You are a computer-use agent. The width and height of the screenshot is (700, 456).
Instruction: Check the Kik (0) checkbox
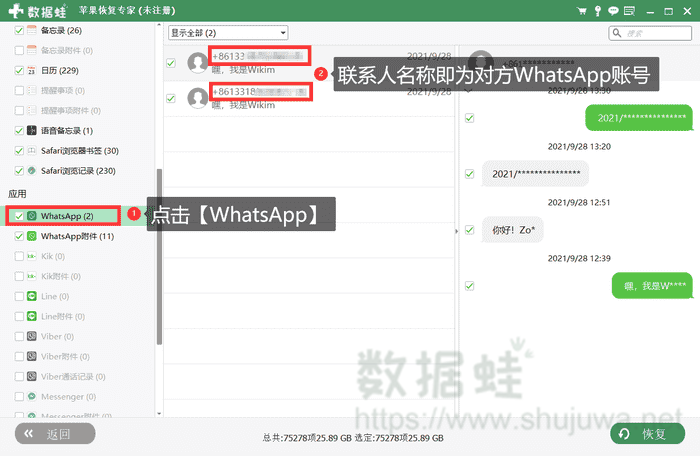[x=19, y=256]
